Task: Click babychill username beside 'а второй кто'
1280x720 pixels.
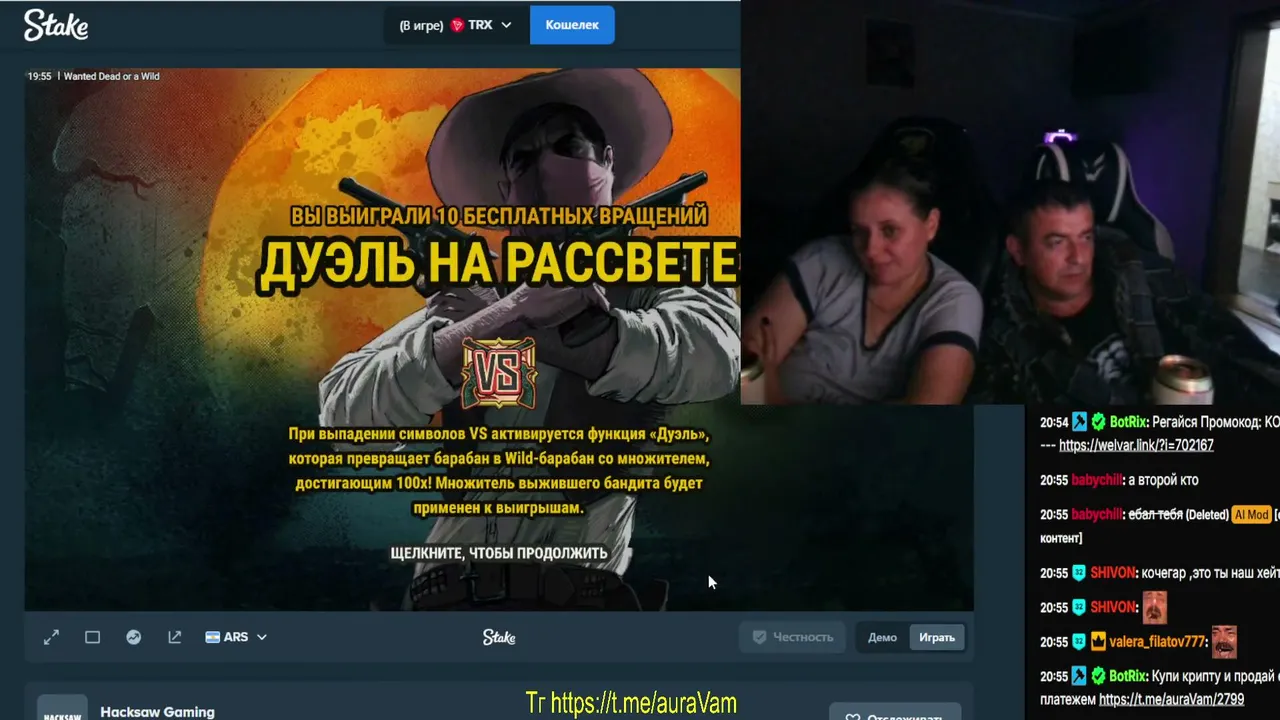Action: pyautogui.click(x=1096, y=480)
